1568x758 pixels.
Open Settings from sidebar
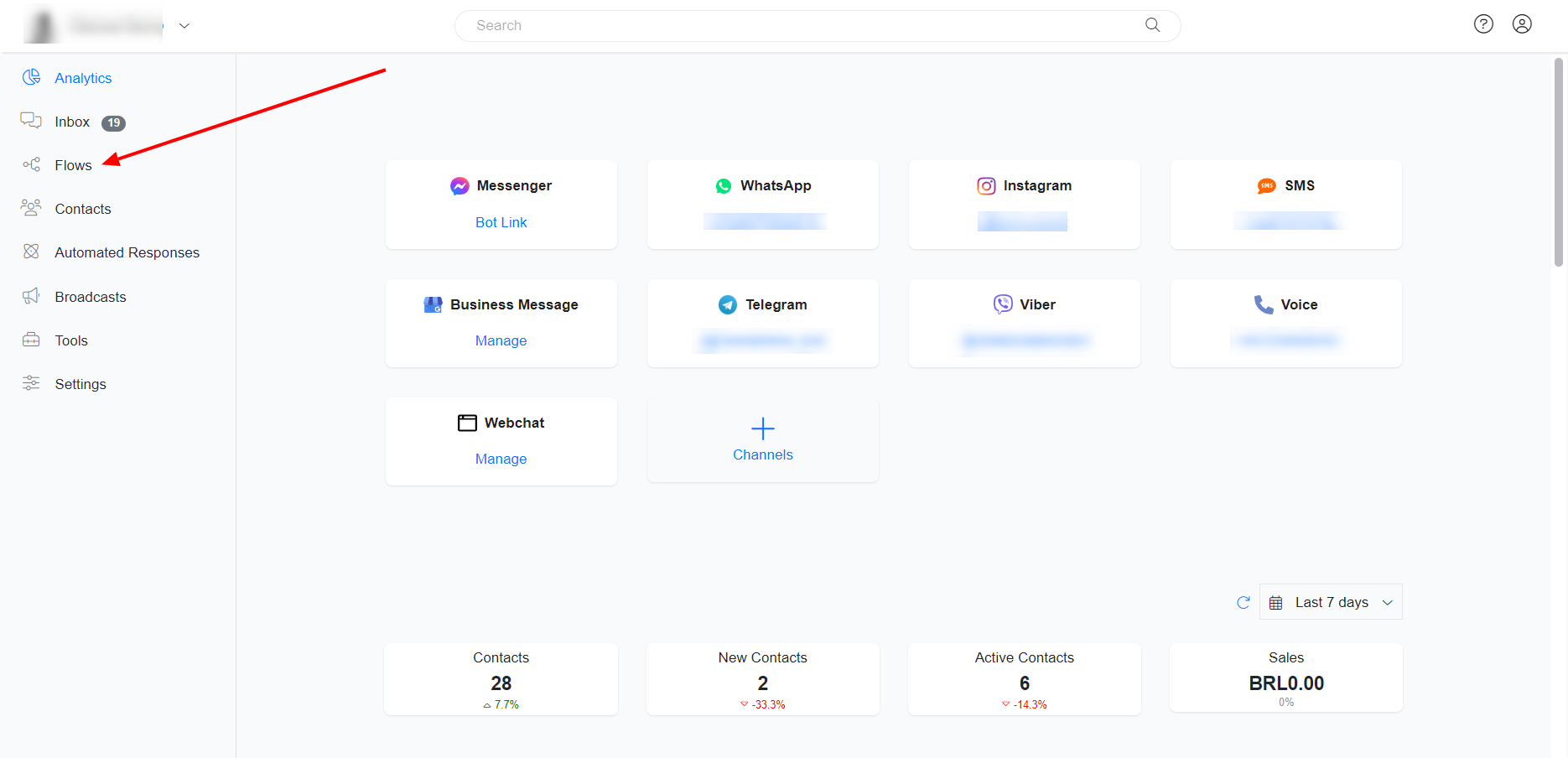pyautogui.click(x=80, y=384)
